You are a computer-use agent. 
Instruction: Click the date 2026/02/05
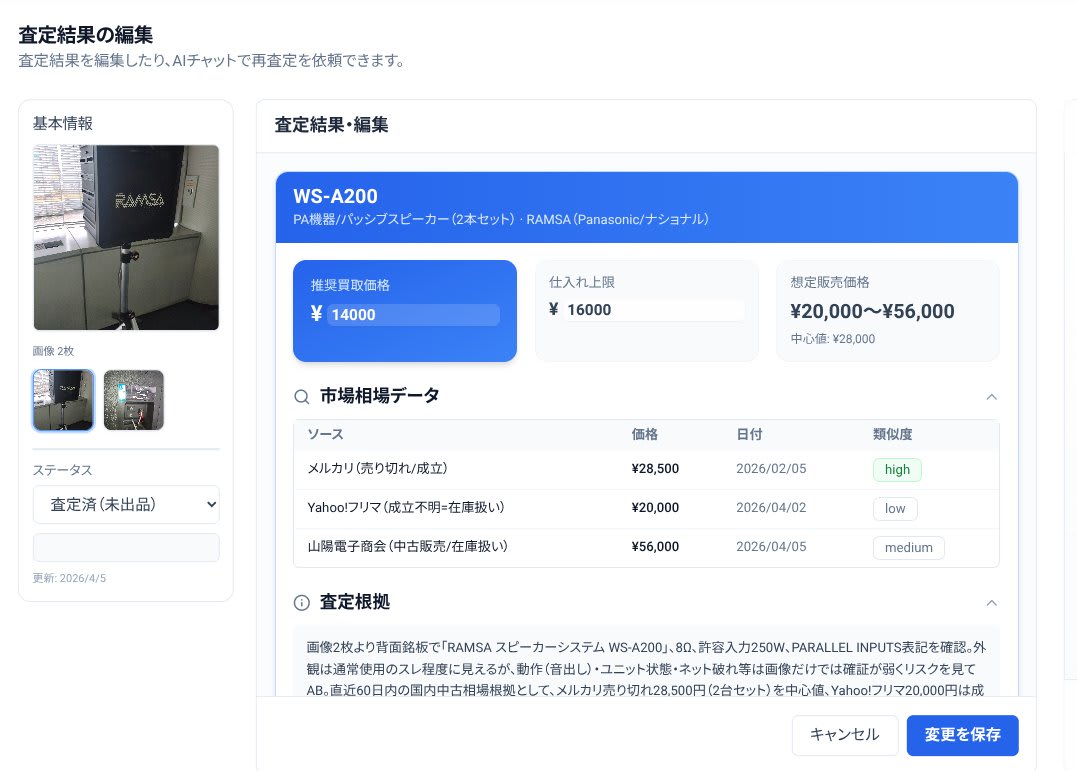pos(771,469)
